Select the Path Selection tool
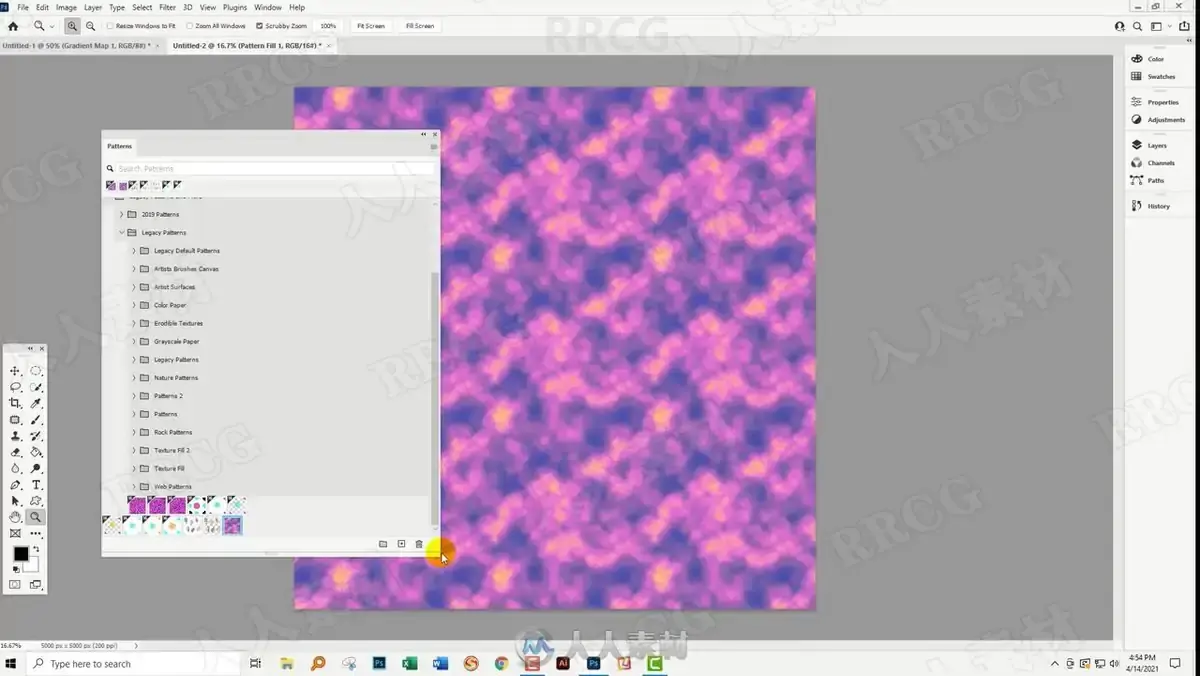1200x676 pixels. click(15, 501)
